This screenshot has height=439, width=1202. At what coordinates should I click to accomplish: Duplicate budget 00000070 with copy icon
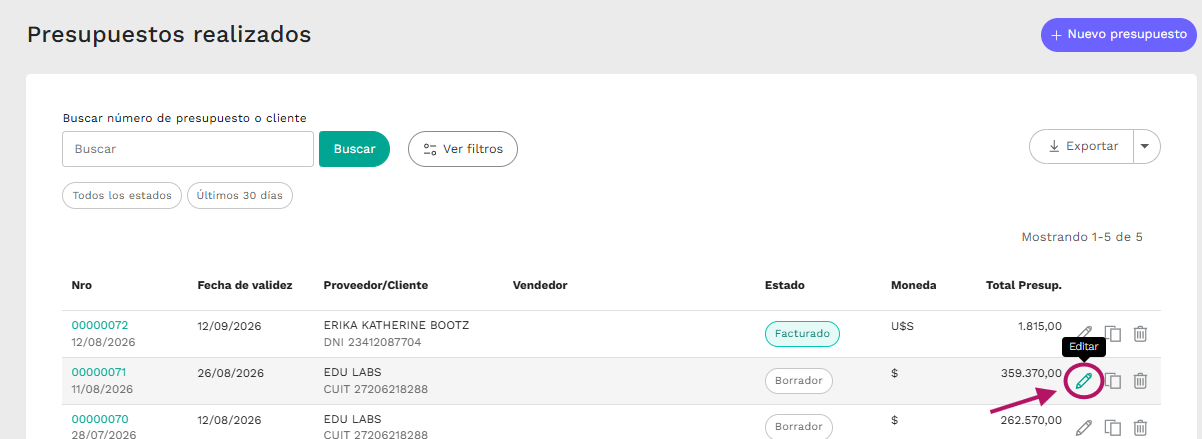point(1112,428)
